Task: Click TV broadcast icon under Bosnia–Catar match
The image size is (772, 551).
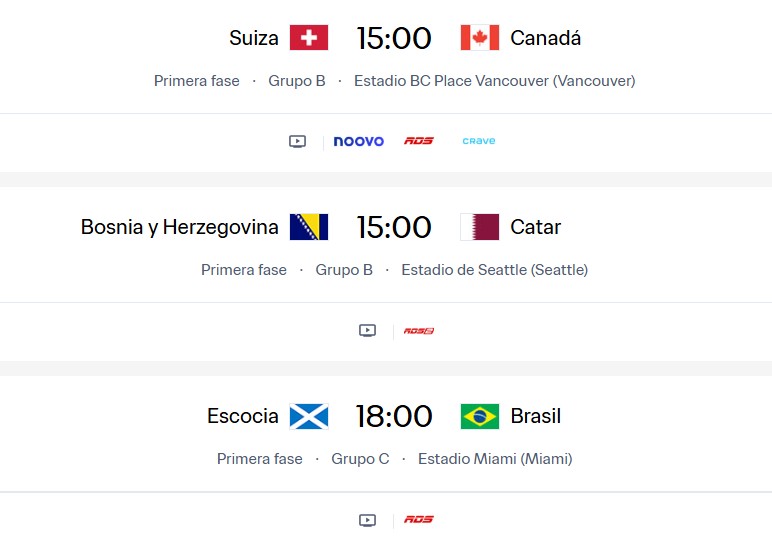Action: point(367,330)
